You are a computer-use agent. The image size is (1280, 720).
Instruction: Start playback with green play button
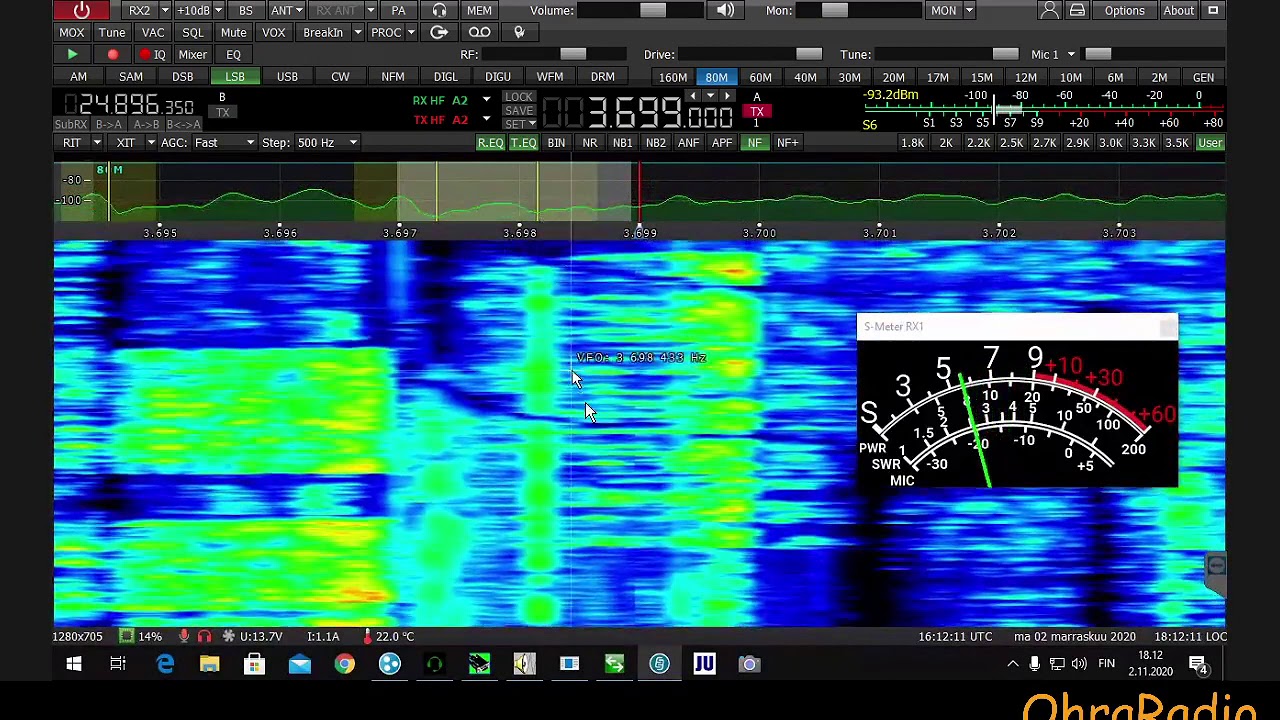tap(72, 55)
